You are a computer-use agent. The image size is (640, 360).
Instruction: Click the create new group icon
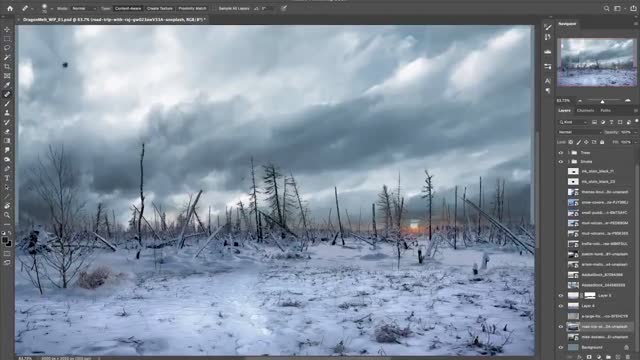(608, 357)
